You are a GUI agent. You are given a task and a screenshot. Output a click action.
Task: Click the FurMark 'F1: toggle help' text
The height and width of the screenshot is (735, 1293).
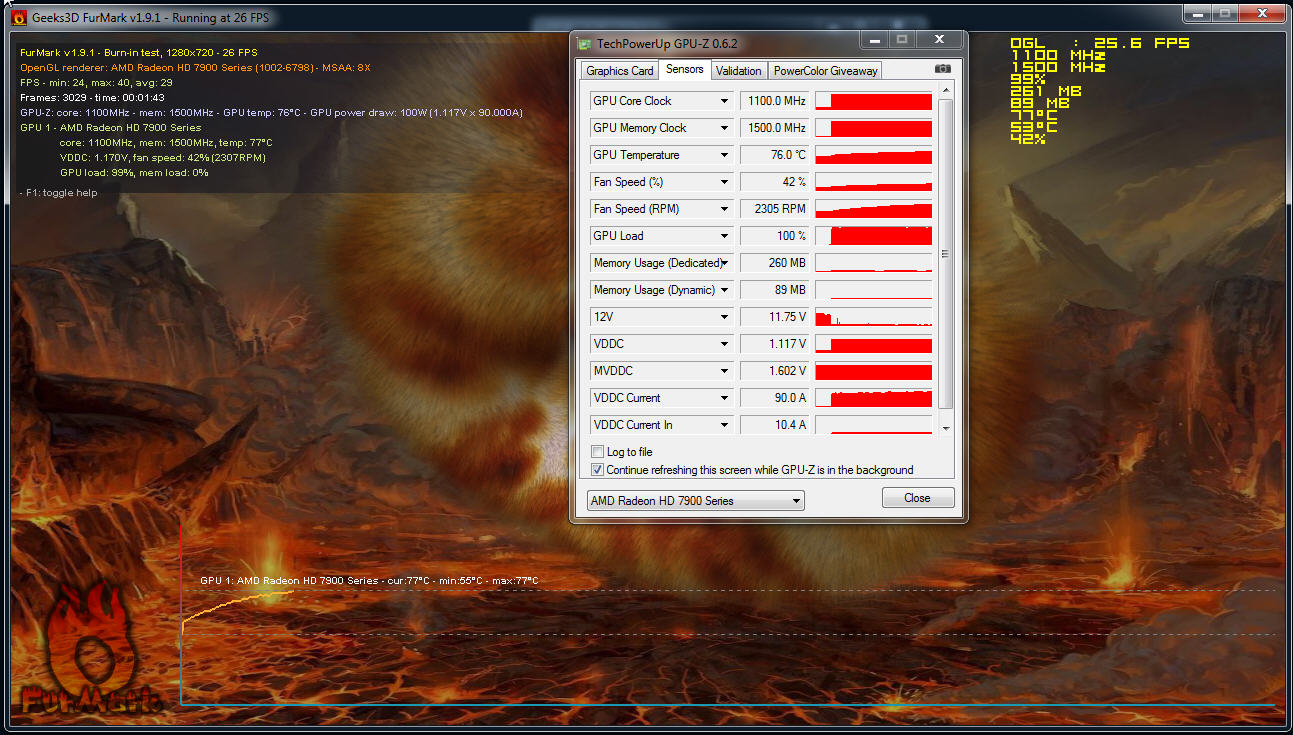pos(59,193)
